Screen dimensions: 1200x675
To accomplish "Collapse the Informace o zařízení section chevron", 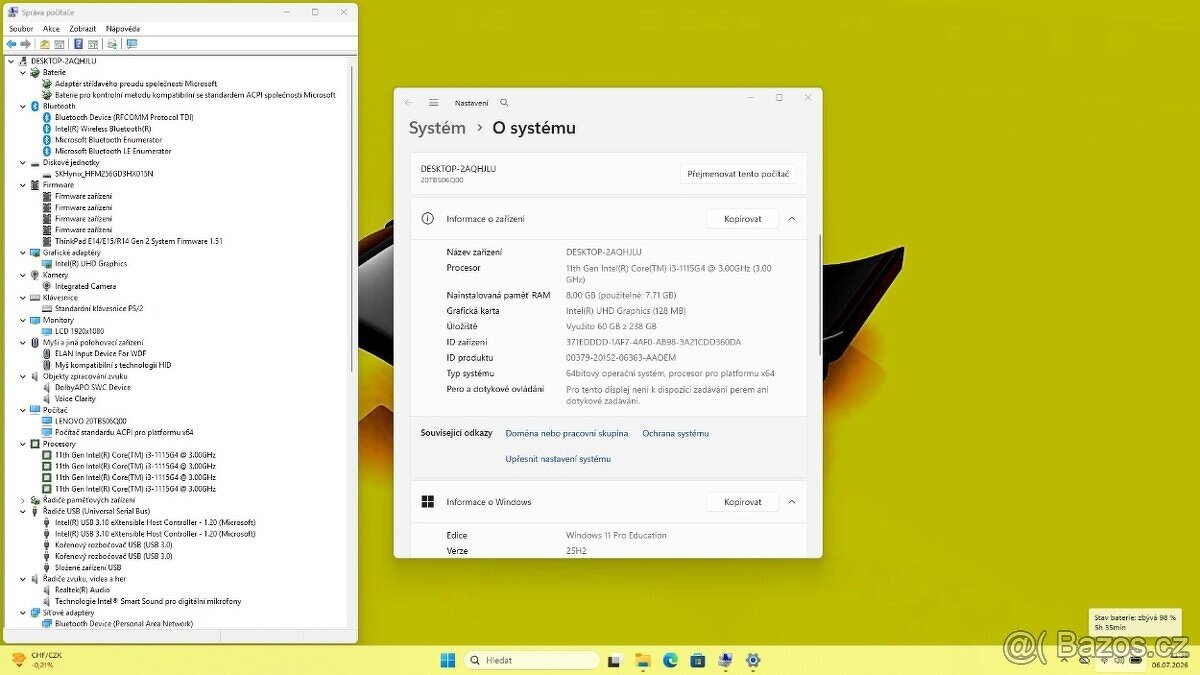I will 791,218.
